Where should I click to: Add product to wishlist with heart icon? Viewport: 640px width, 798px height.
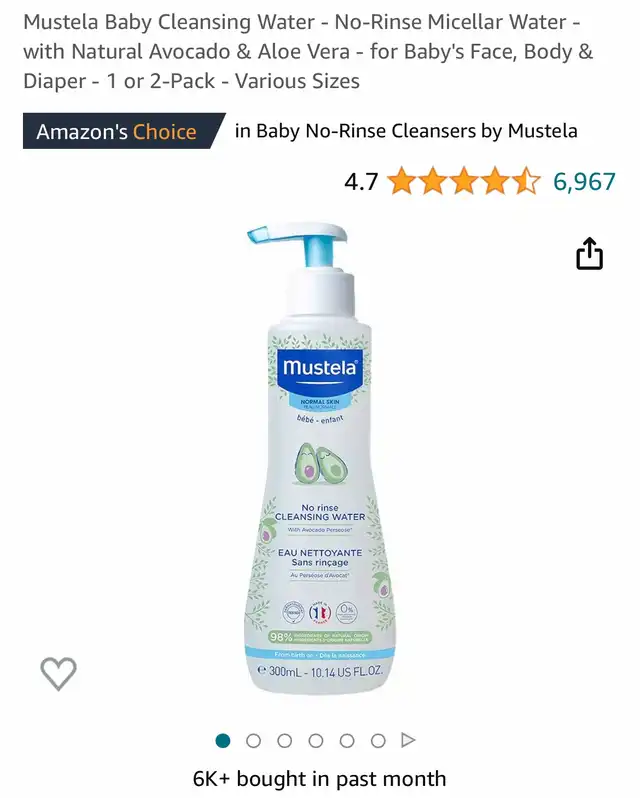[59, 673]
